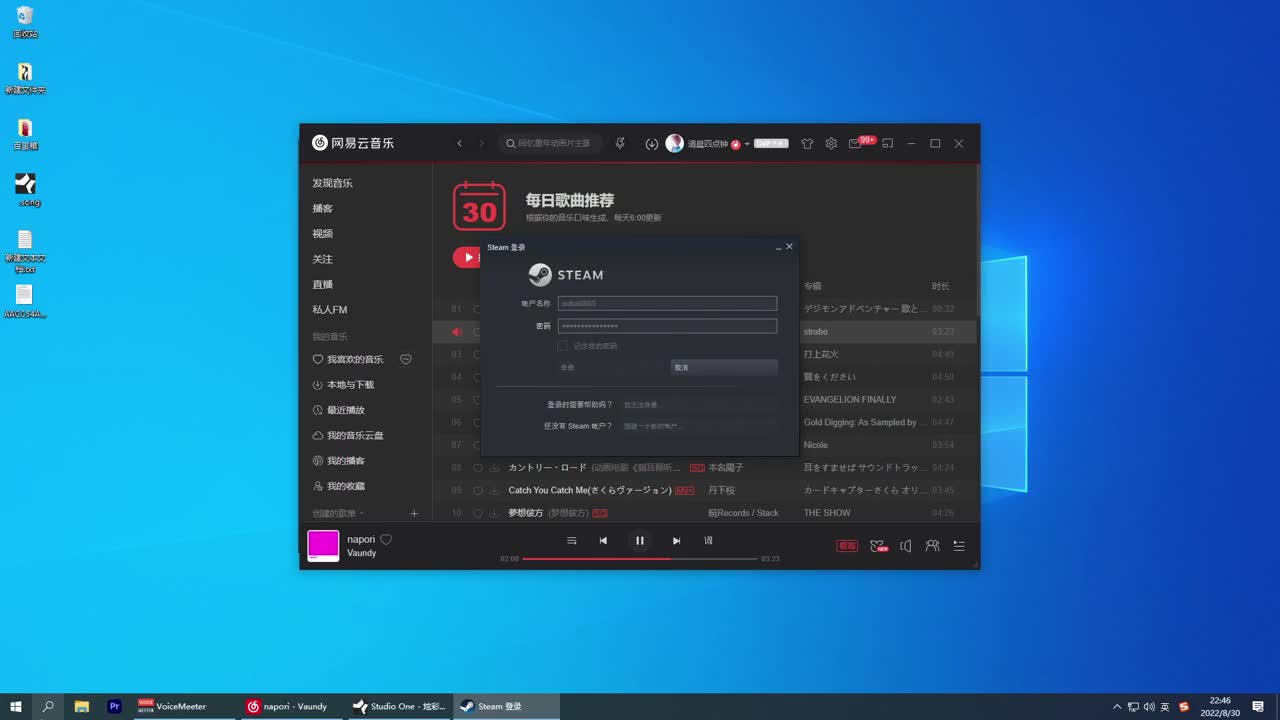The image size is (1280, 720).
Task: Open 最近播放 in the sidebar
Action: click(x=338, y=410)
